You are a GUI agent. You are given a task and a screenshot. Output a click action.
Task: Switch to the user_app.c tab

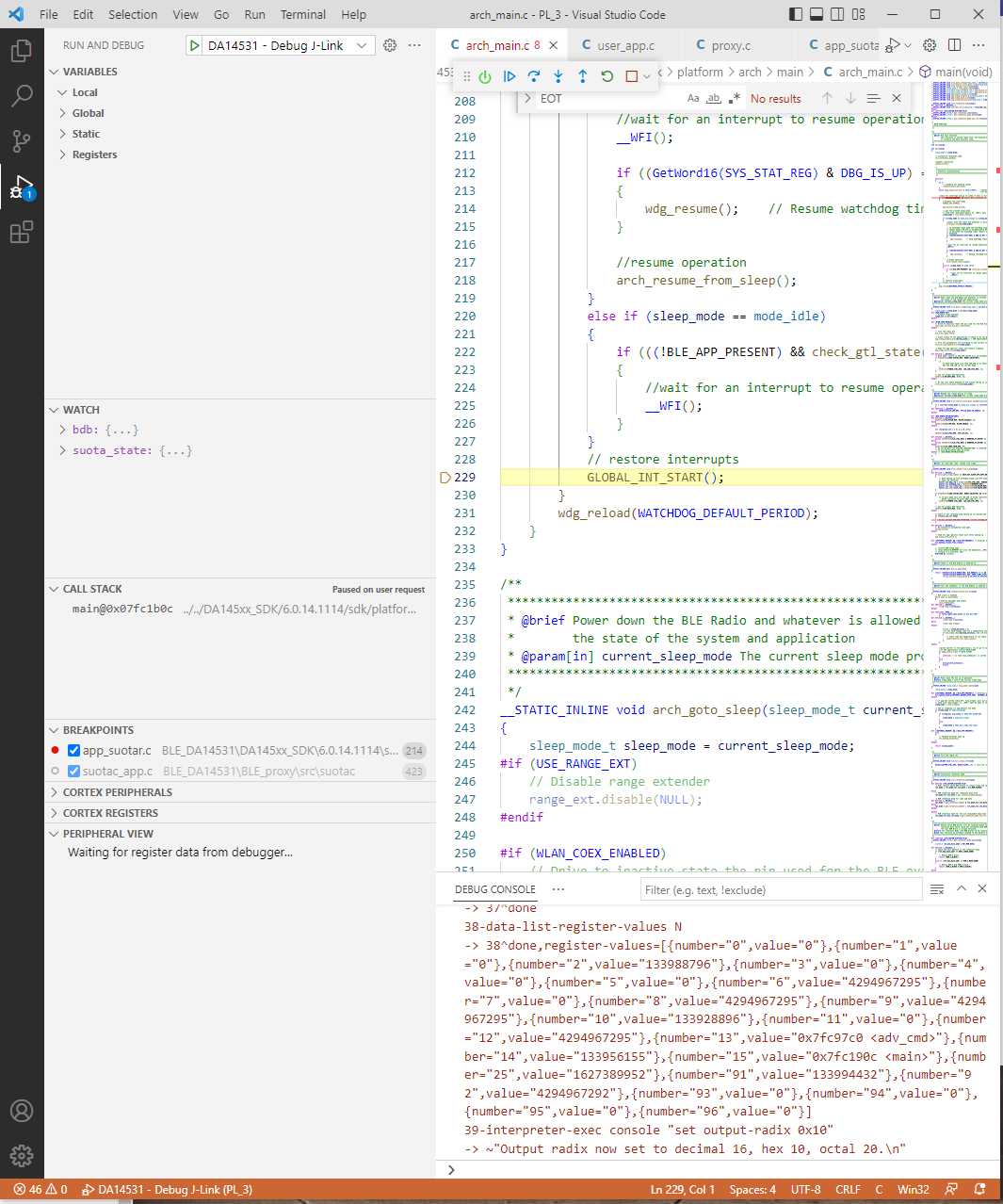626,44
